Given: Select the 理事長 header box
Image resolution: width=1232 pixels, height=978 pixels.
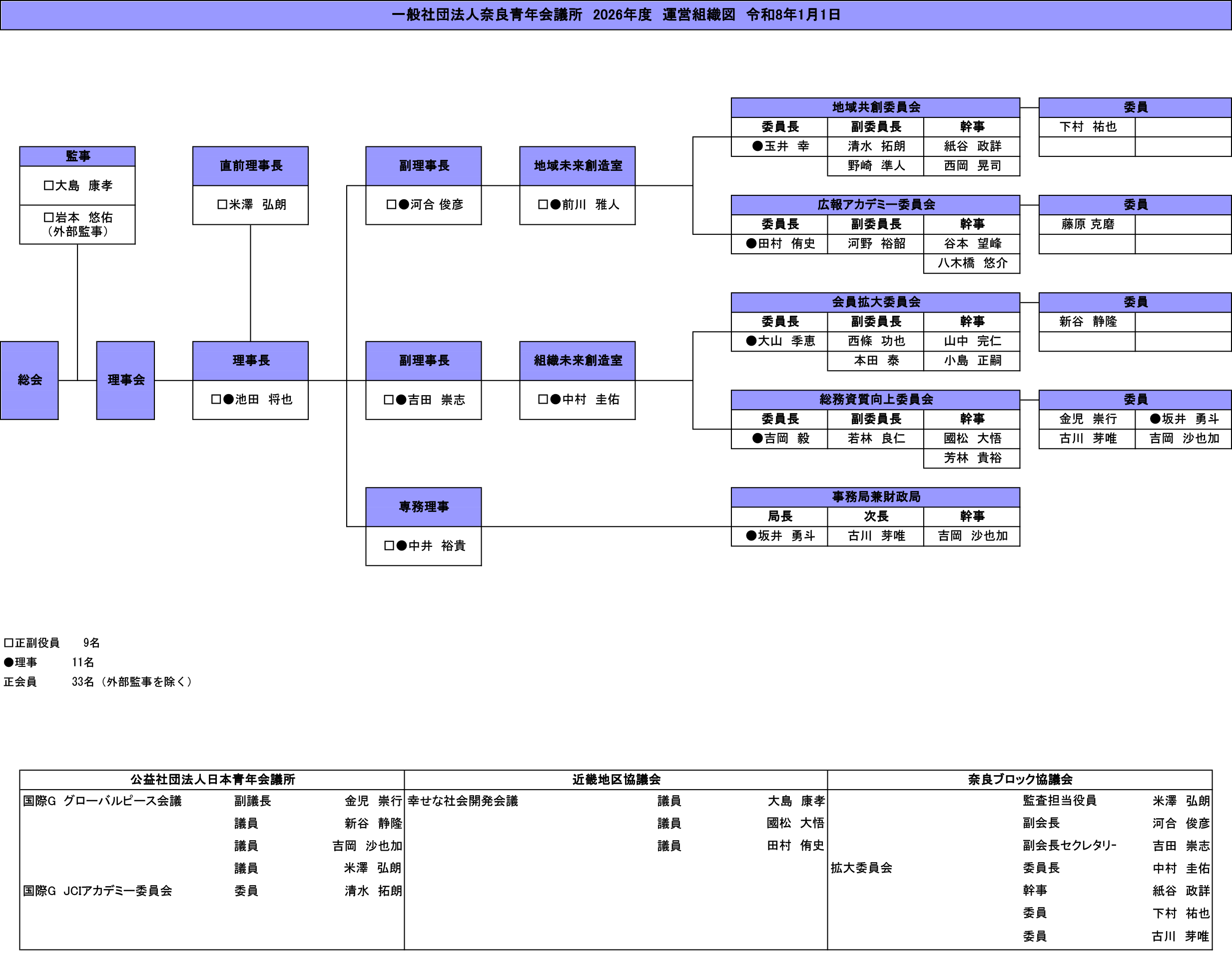Looking at the screenshot, I should 250,361.
